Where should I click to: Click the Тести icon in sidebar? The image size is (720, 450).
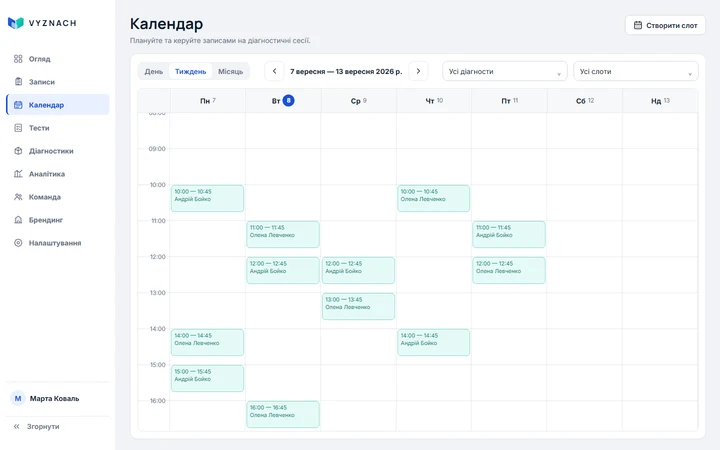tap(18, 128)
